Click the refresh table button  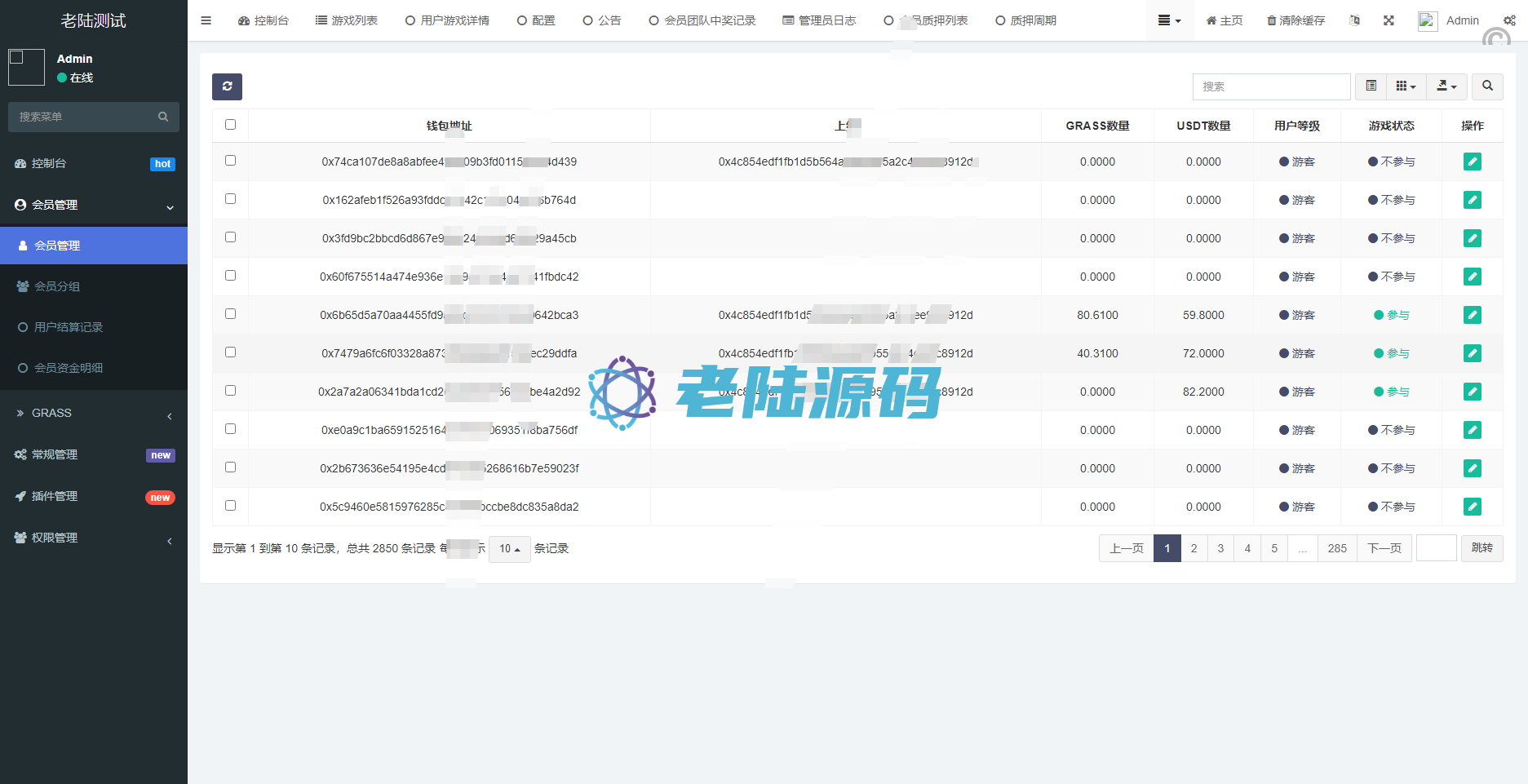click(227, 86)
